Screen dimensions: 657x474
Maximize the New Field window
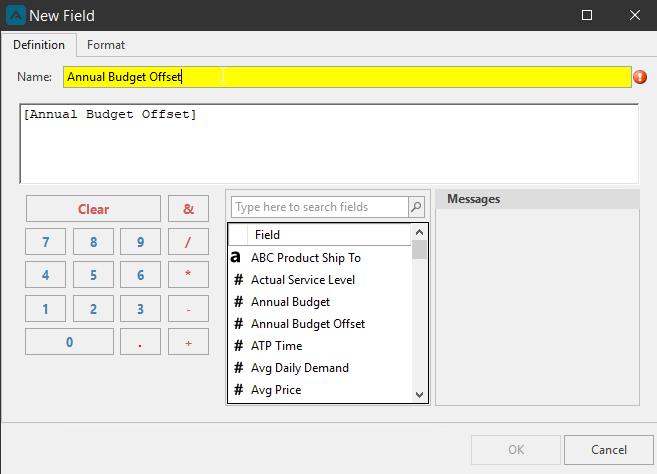587,16
